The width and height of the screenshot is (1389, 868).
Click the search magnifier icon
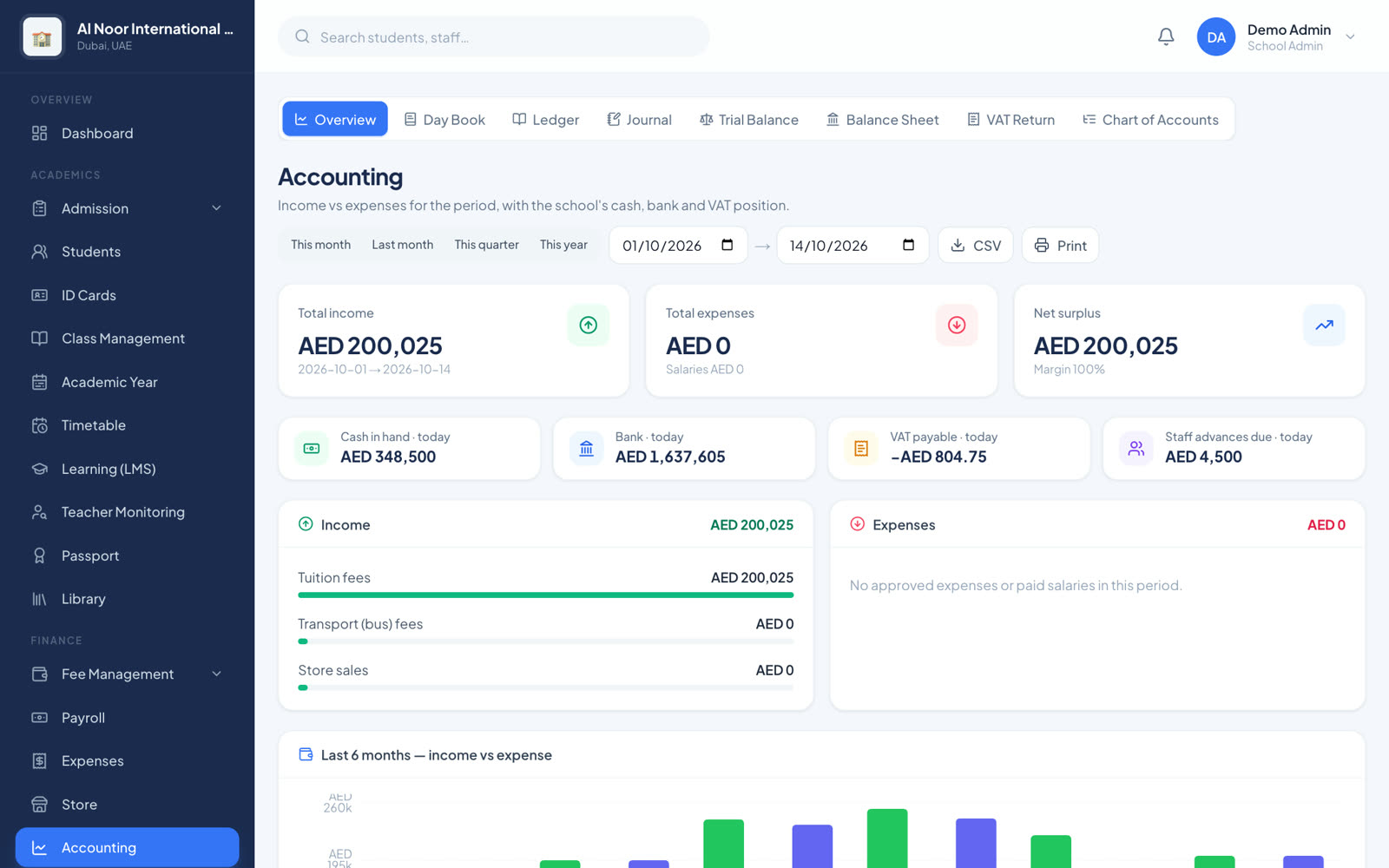[x=302, y=36]
